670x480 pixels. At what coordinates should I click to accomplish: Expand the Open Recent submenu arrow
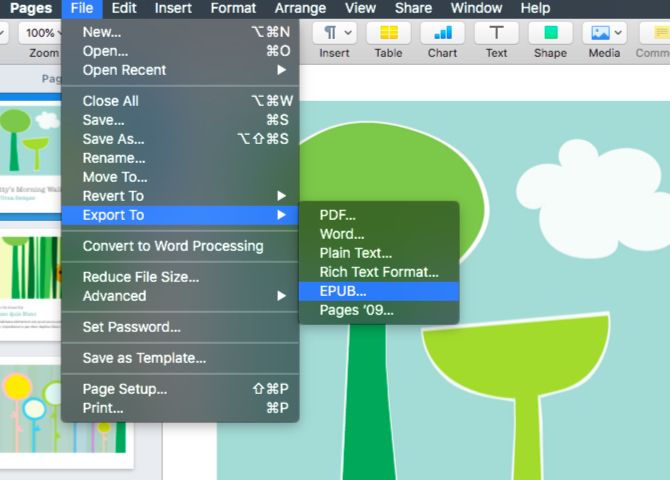(281, 70)
